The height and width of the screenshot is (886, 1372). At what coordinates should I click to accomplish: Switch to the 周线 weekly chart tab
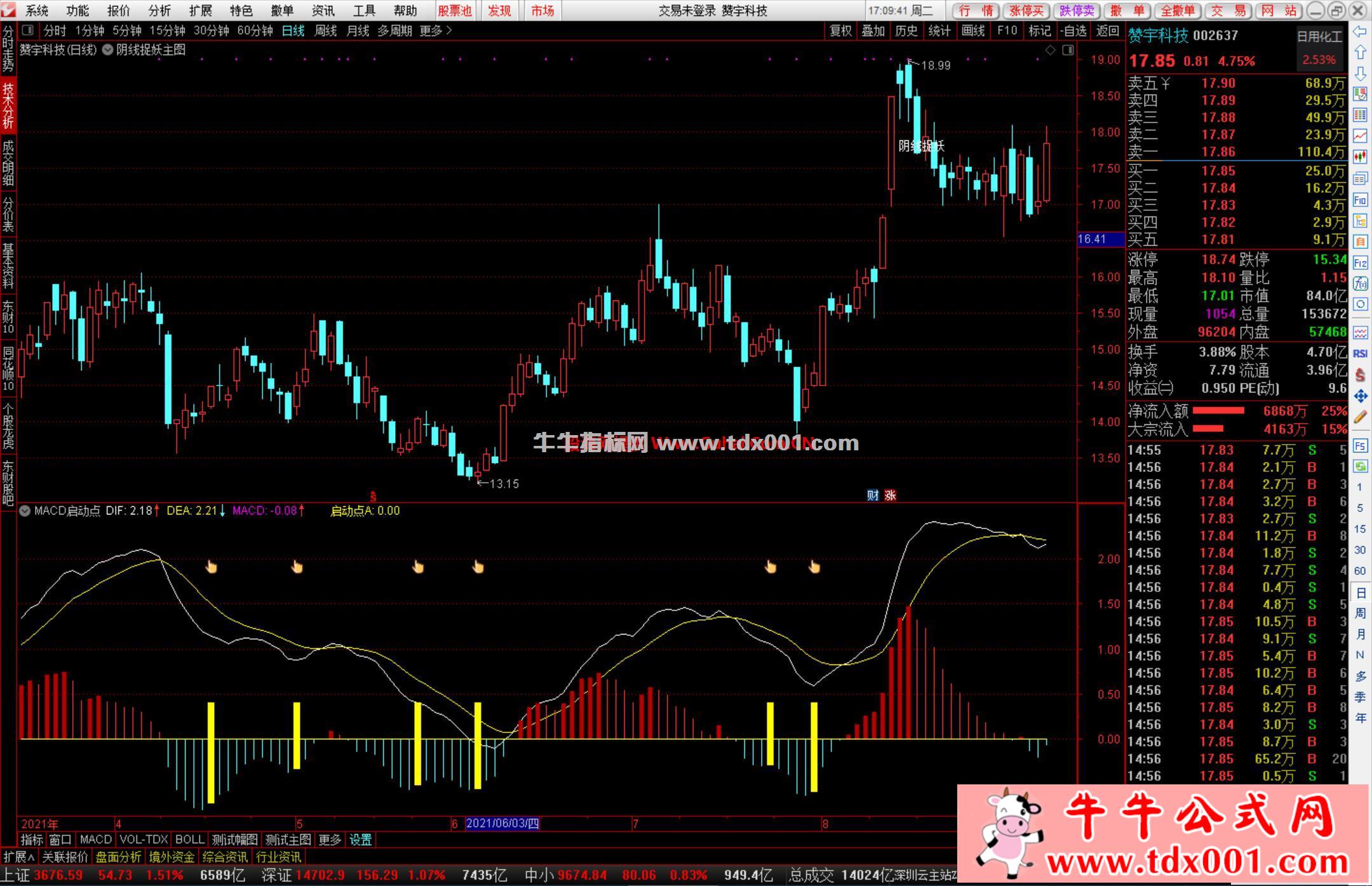point(326,30)
